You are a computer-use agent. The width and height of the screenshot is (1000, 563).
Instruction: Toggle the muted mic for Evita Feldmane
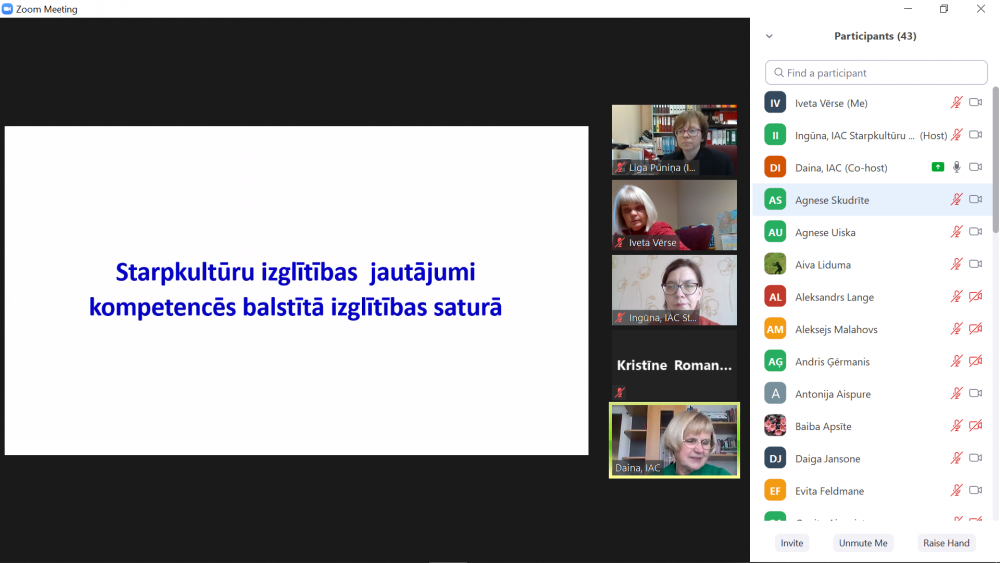[x=956, y=491]
